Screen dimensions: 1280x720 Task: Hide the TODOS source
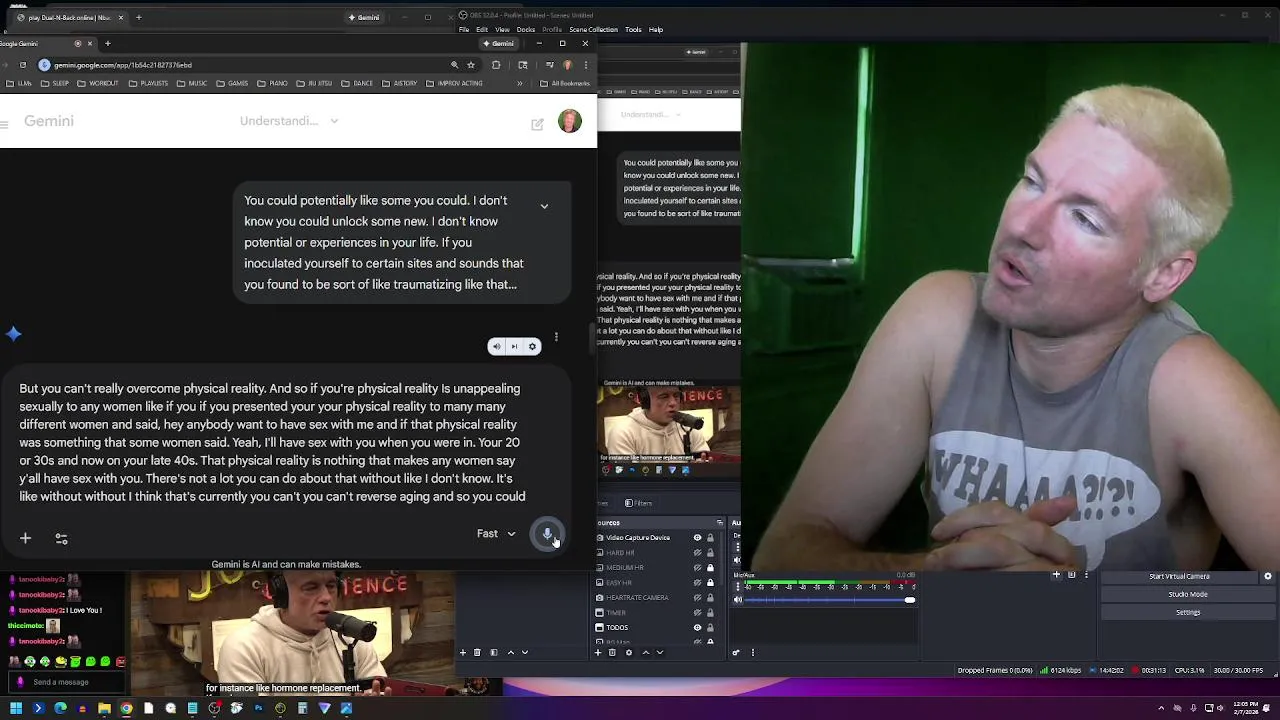698,628
